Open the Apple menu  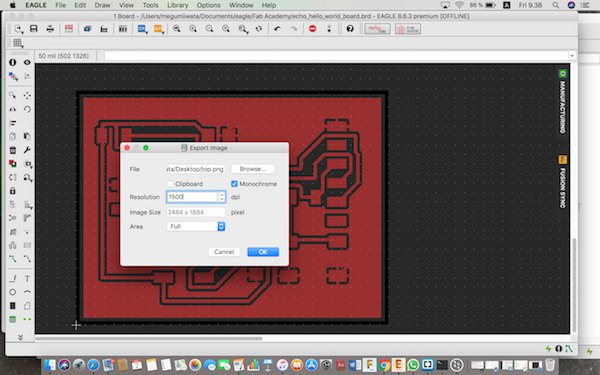[13, 5]
